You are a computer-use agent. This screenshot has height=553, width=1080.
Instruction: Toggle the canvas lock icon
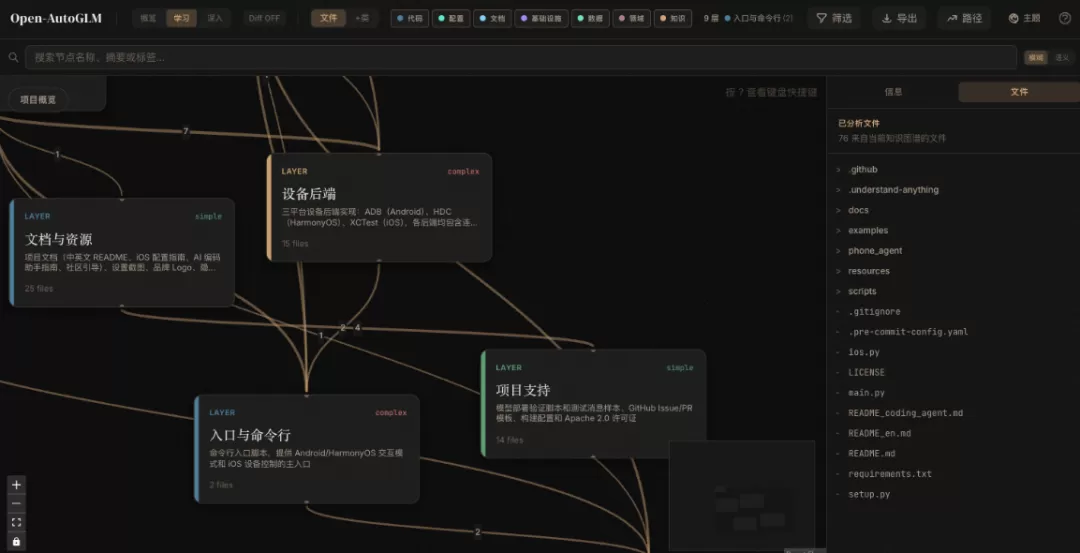17,541
